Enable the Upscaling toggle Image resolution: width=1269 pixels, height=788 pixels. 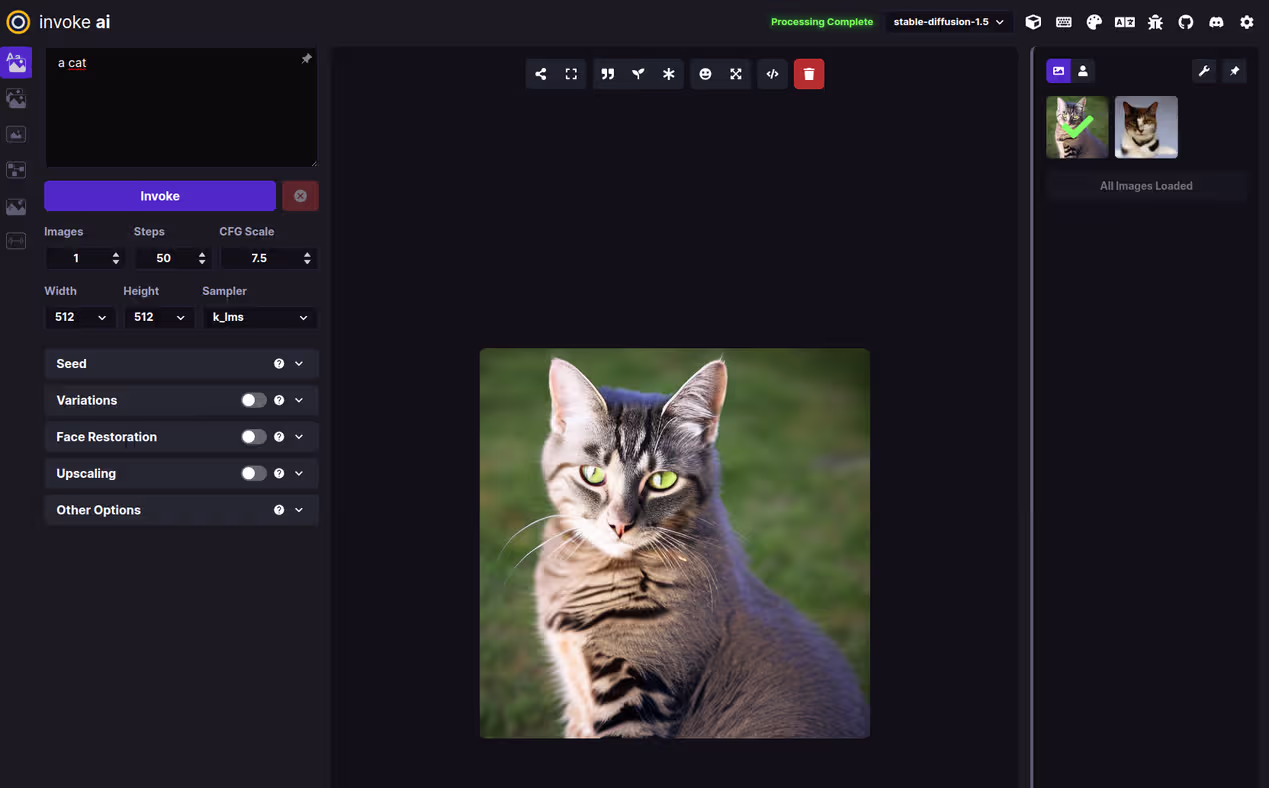pyautogui.click(x=254, y=473)
